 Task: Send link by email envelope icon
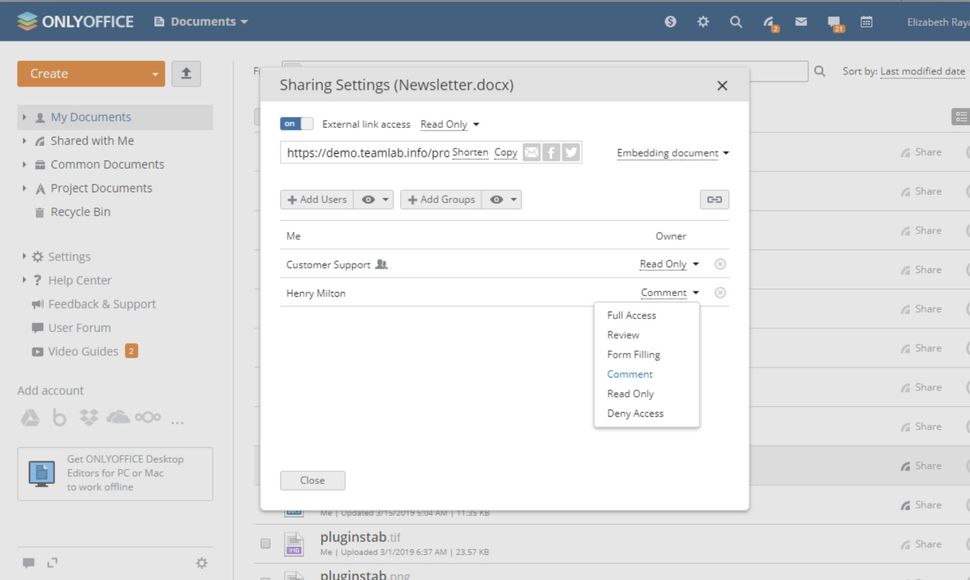[x=532, y=152]
